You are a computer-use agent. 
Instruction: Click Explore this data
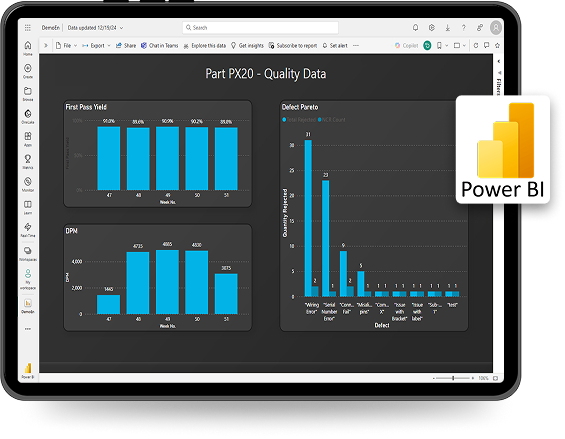[x=204, y=45]
